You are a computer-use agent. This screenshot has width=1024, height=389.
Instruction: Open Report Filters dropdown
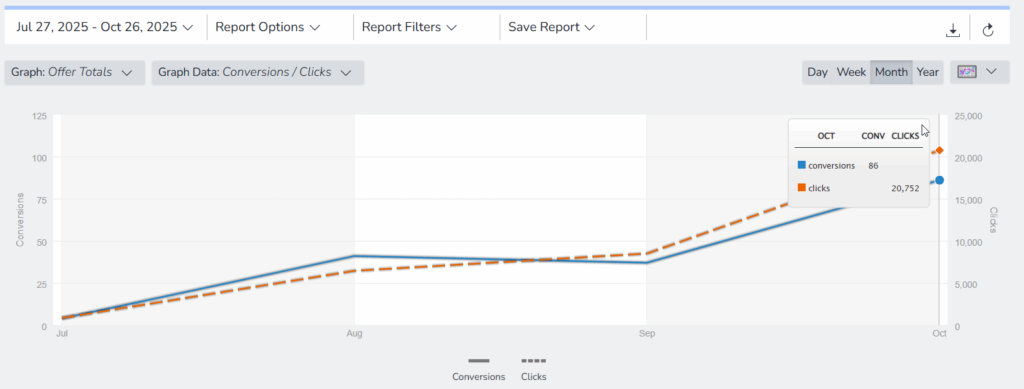[x=409, y=27]
